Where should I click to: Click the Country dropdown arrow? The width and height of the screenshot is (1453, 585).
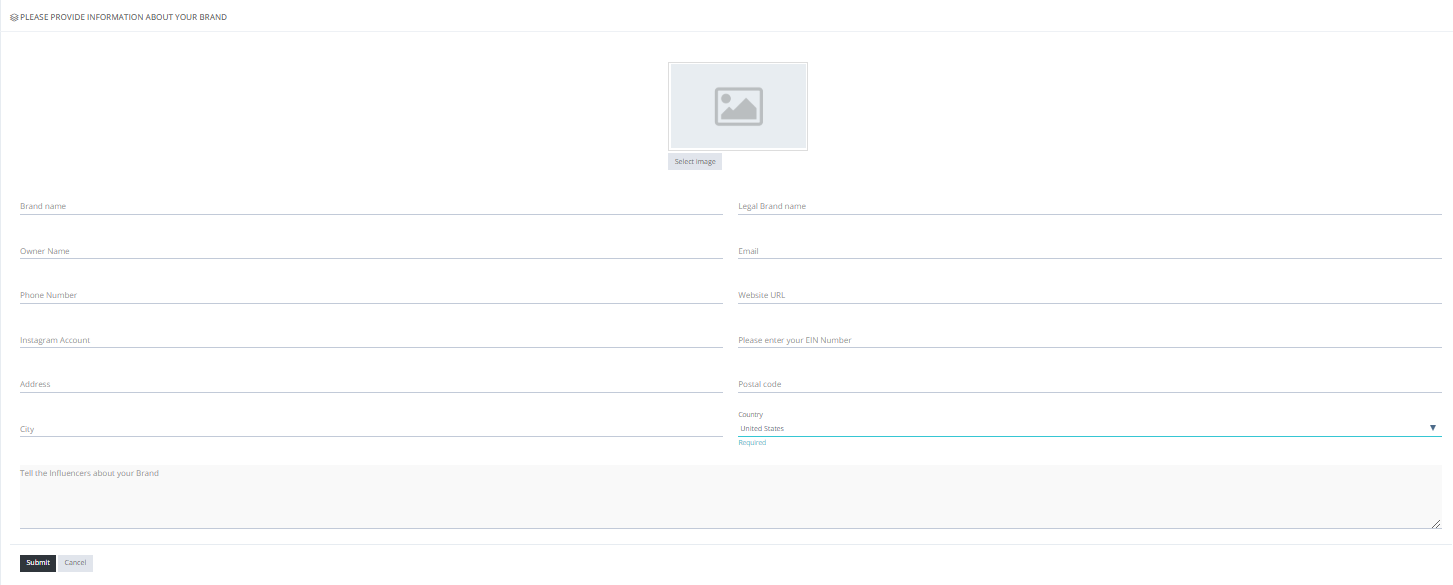[1432, 428]
